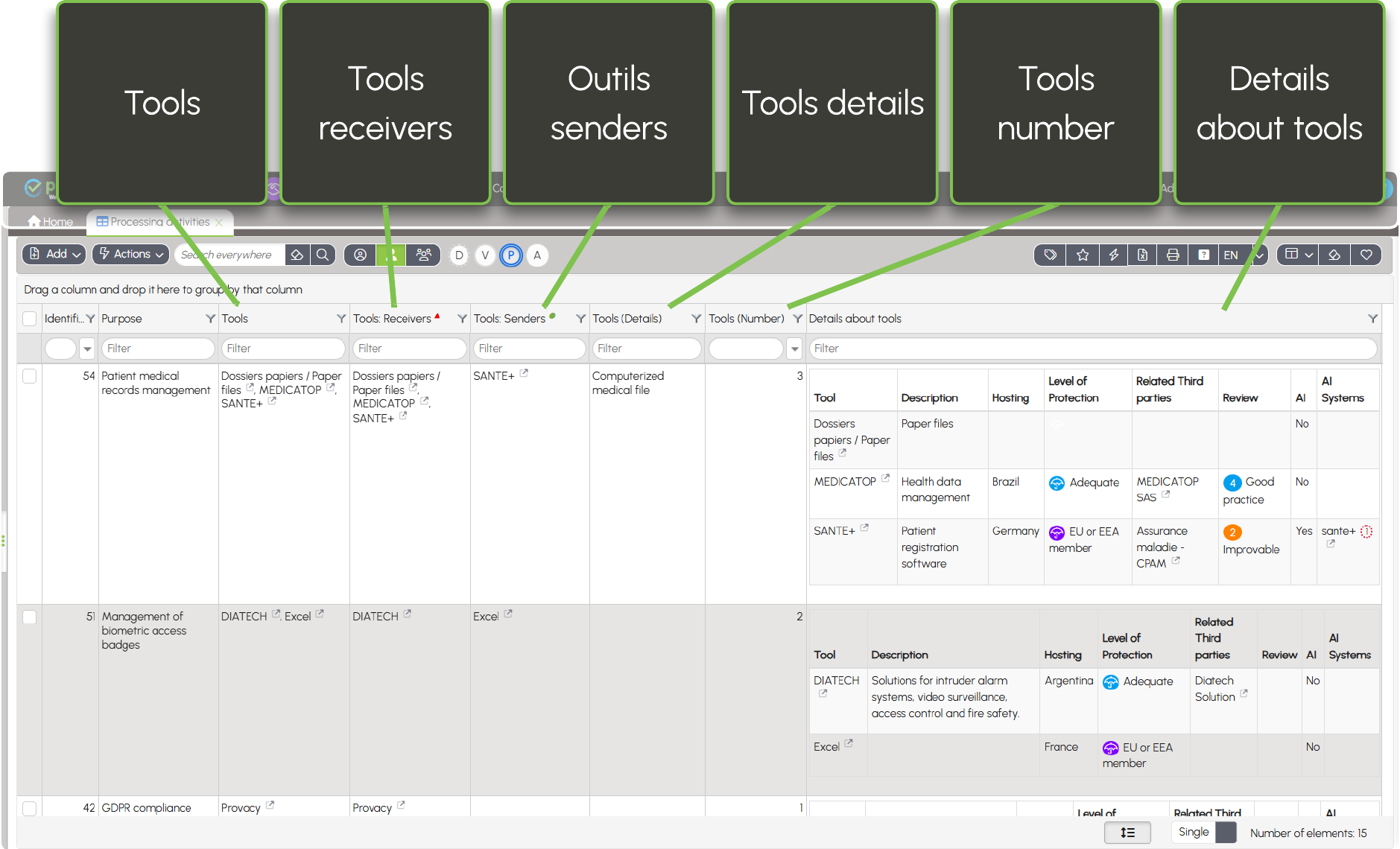The image size is (1400, 849).
Task: Check the row 54 selection checkbox
Action: 30,376
